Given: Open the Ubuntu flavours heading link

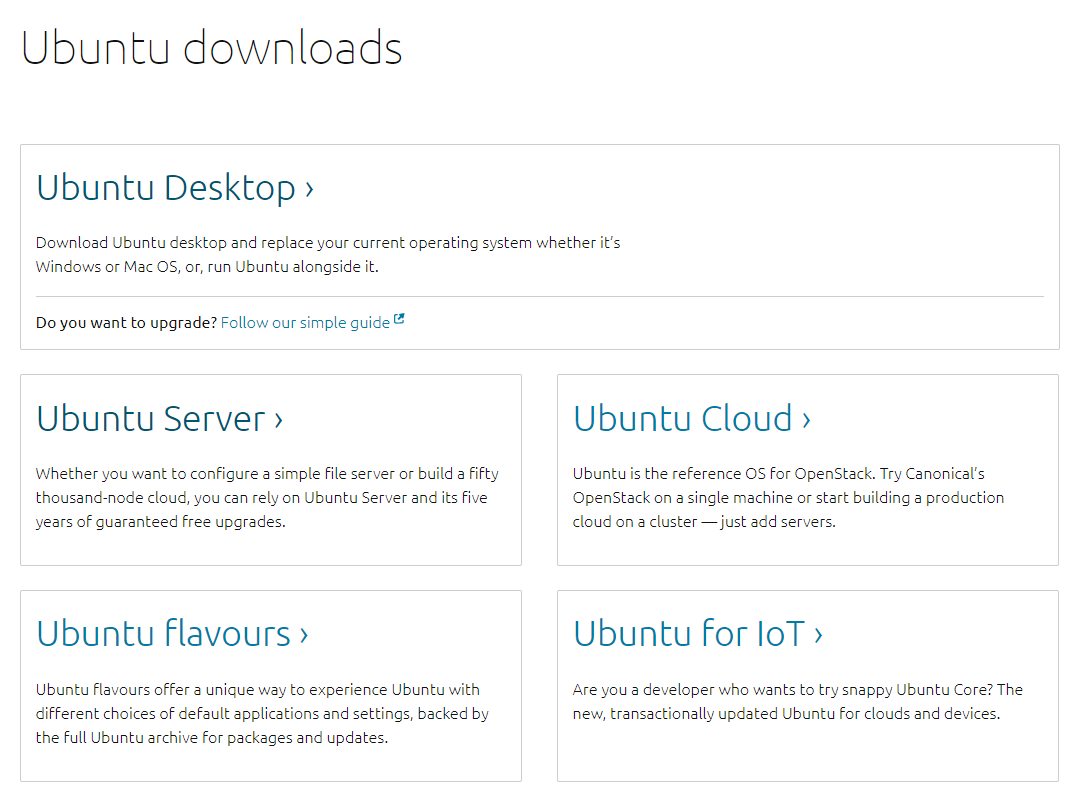Looking at the screenshot, I should pyautogui.click(x=172, y=634).
